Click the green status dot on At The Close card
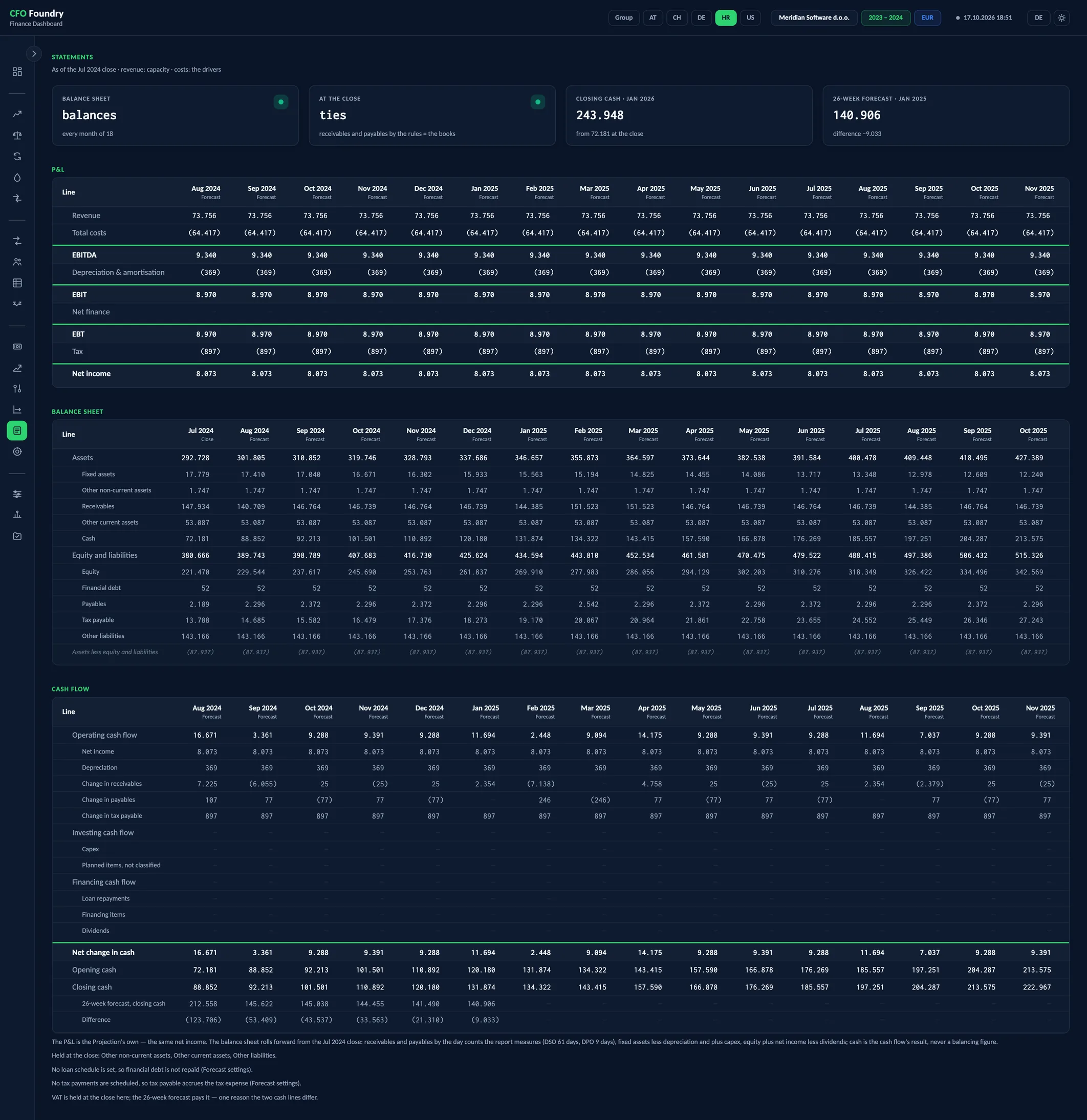This screenshot has width=1087, height=1120. 537,102
